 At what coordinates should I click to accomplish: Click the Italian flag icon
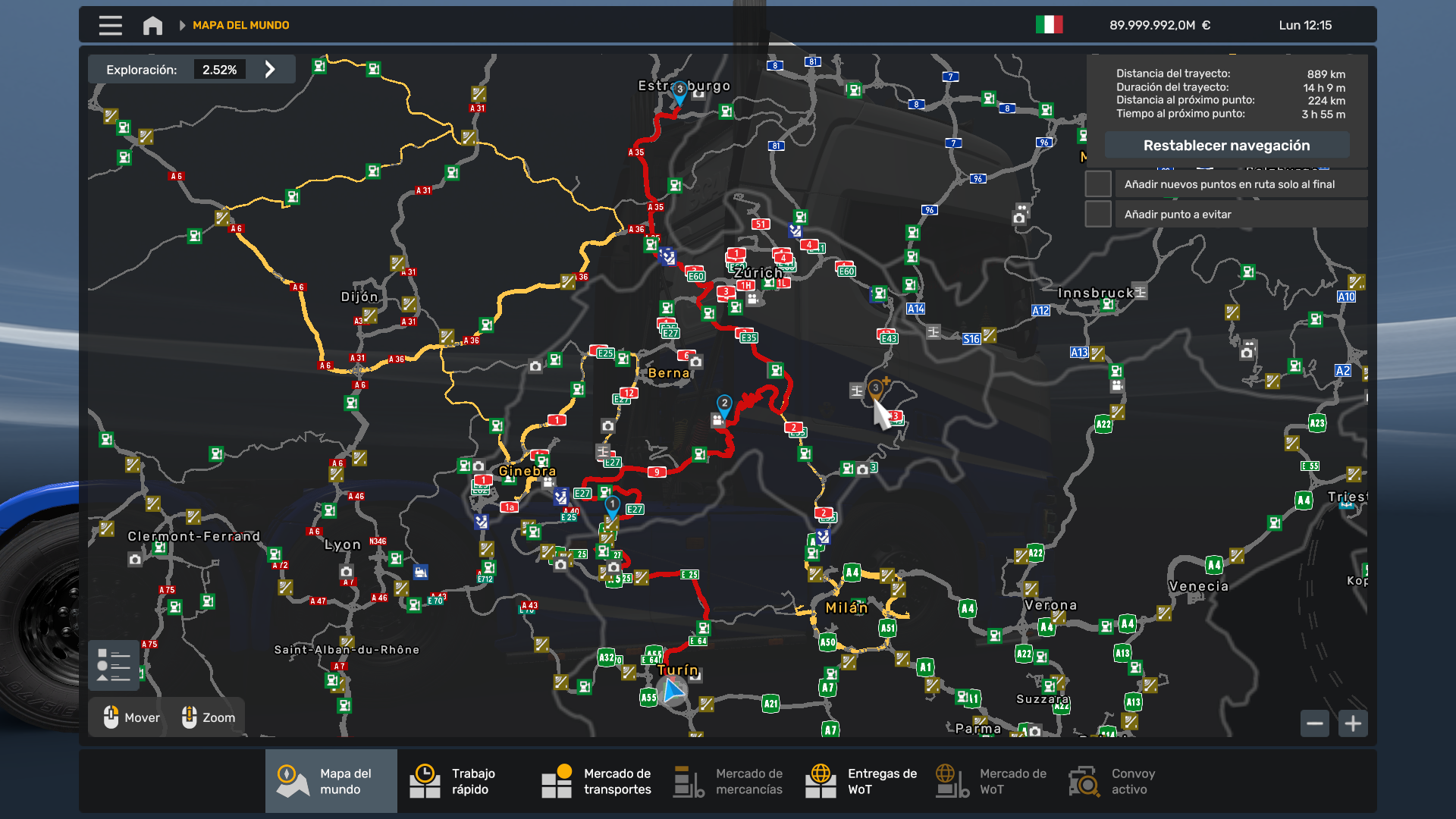[1049, 25]
